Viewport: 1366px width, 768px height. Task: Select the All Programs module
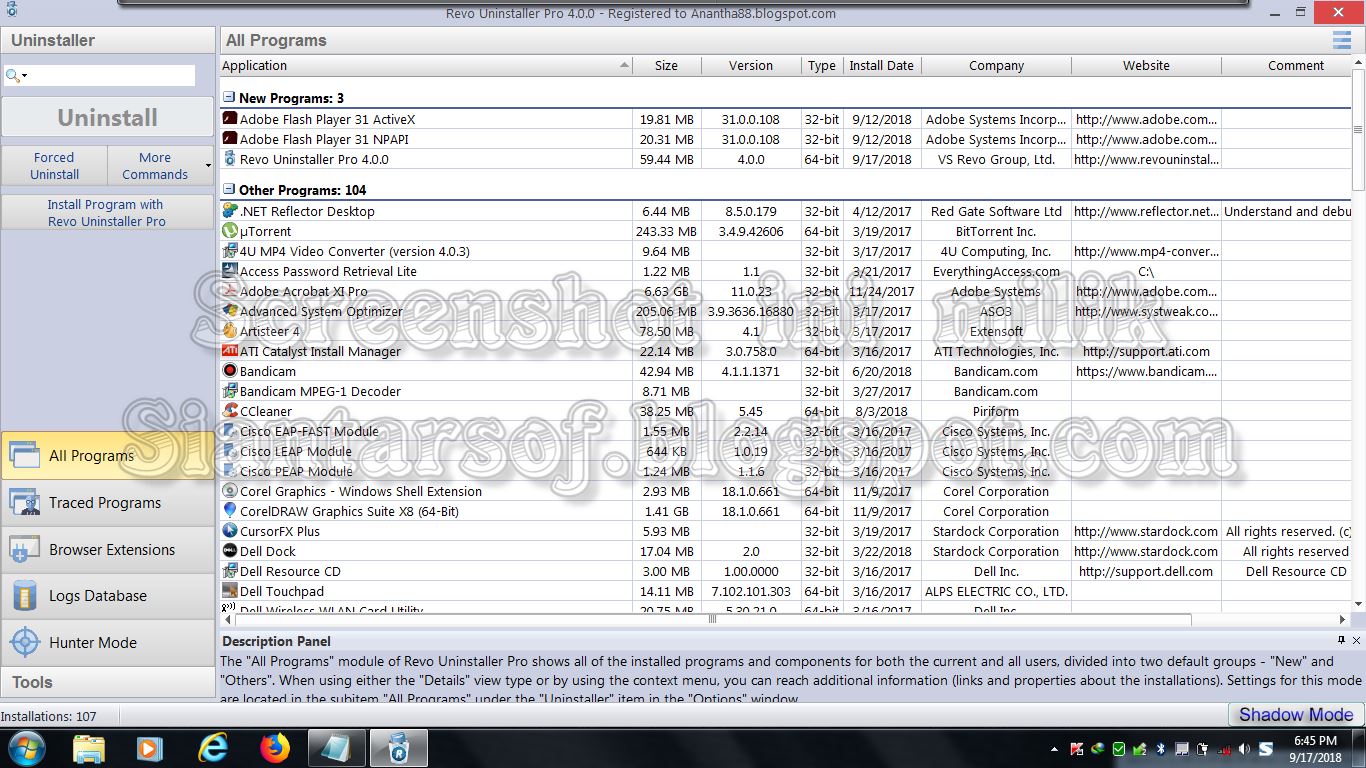[108, 455]
